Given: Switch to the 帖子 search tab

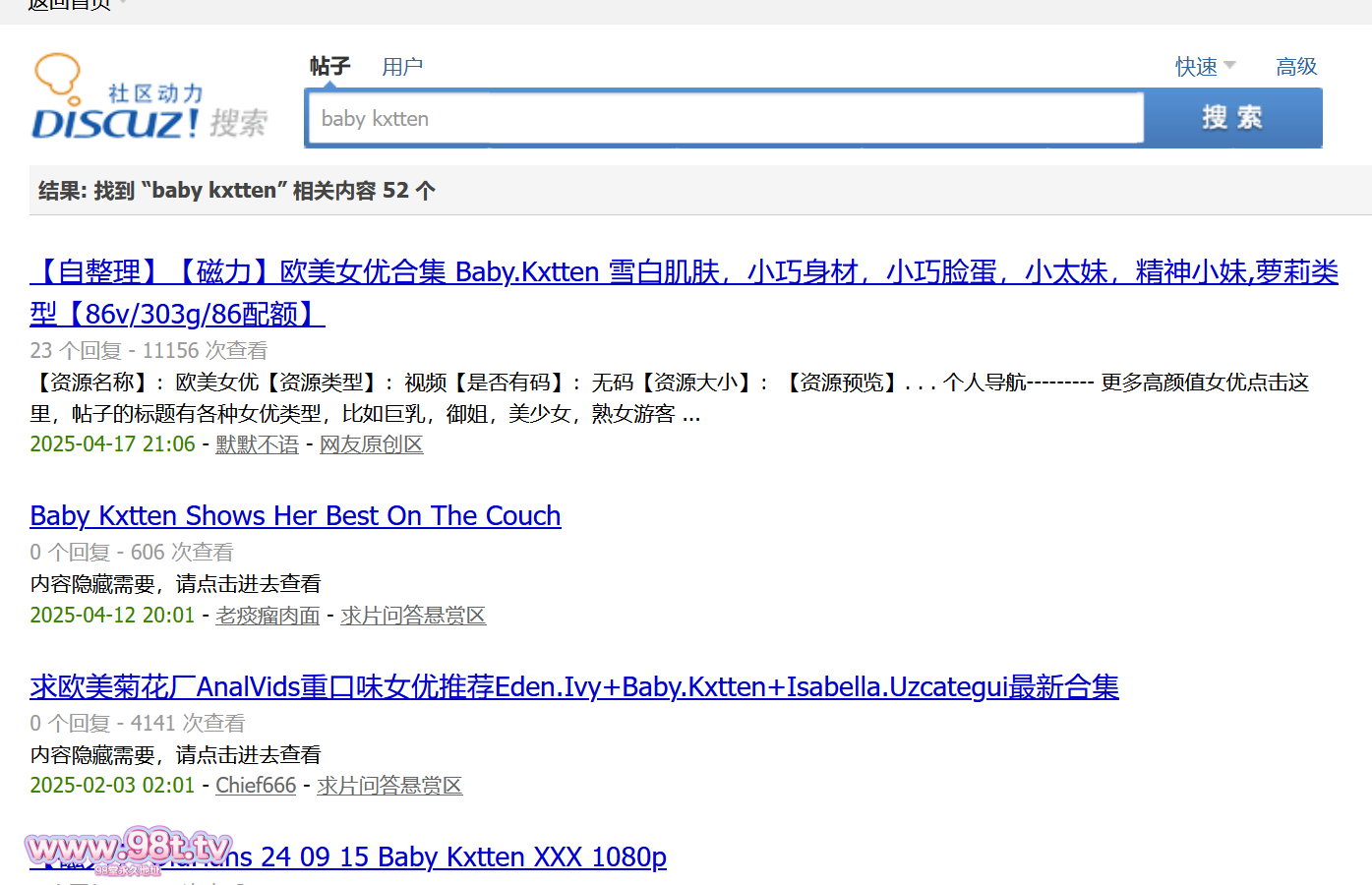Looking at the screenshot, I should (x=329, y=67).
